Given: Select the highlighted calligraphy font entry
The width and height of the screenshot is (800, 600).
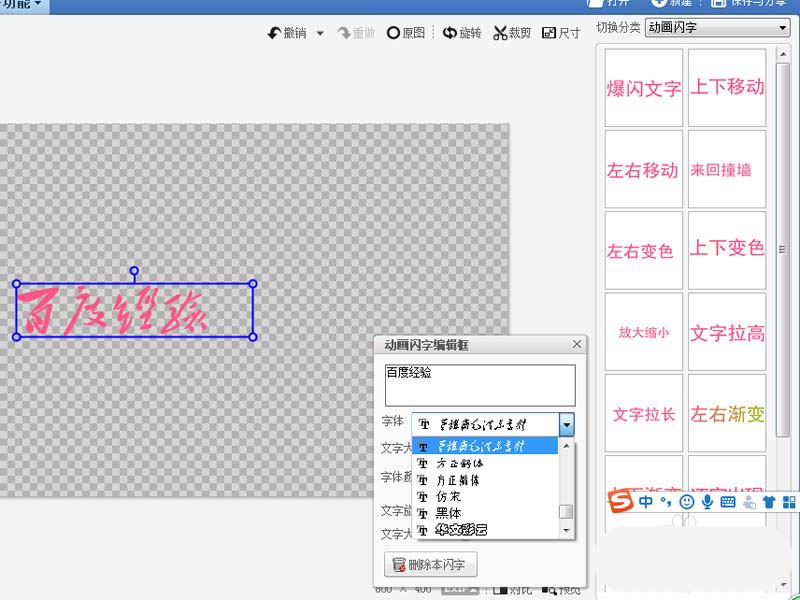Looking at the screenshot, I should pyautogui.click(x=485, y=446).
